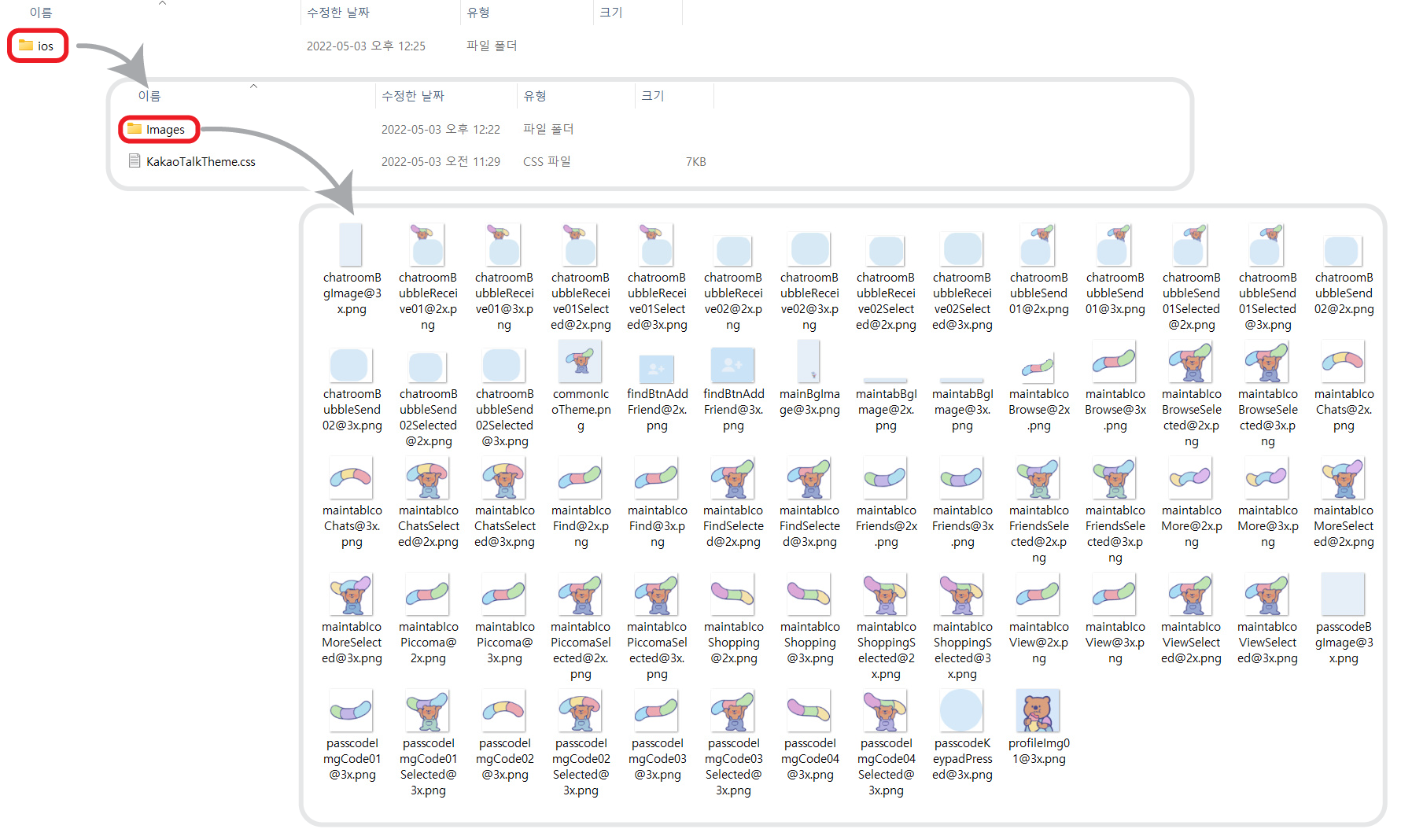
Task: Select passcodeImgCode04Selected@3x.png file
Action: 886,743
